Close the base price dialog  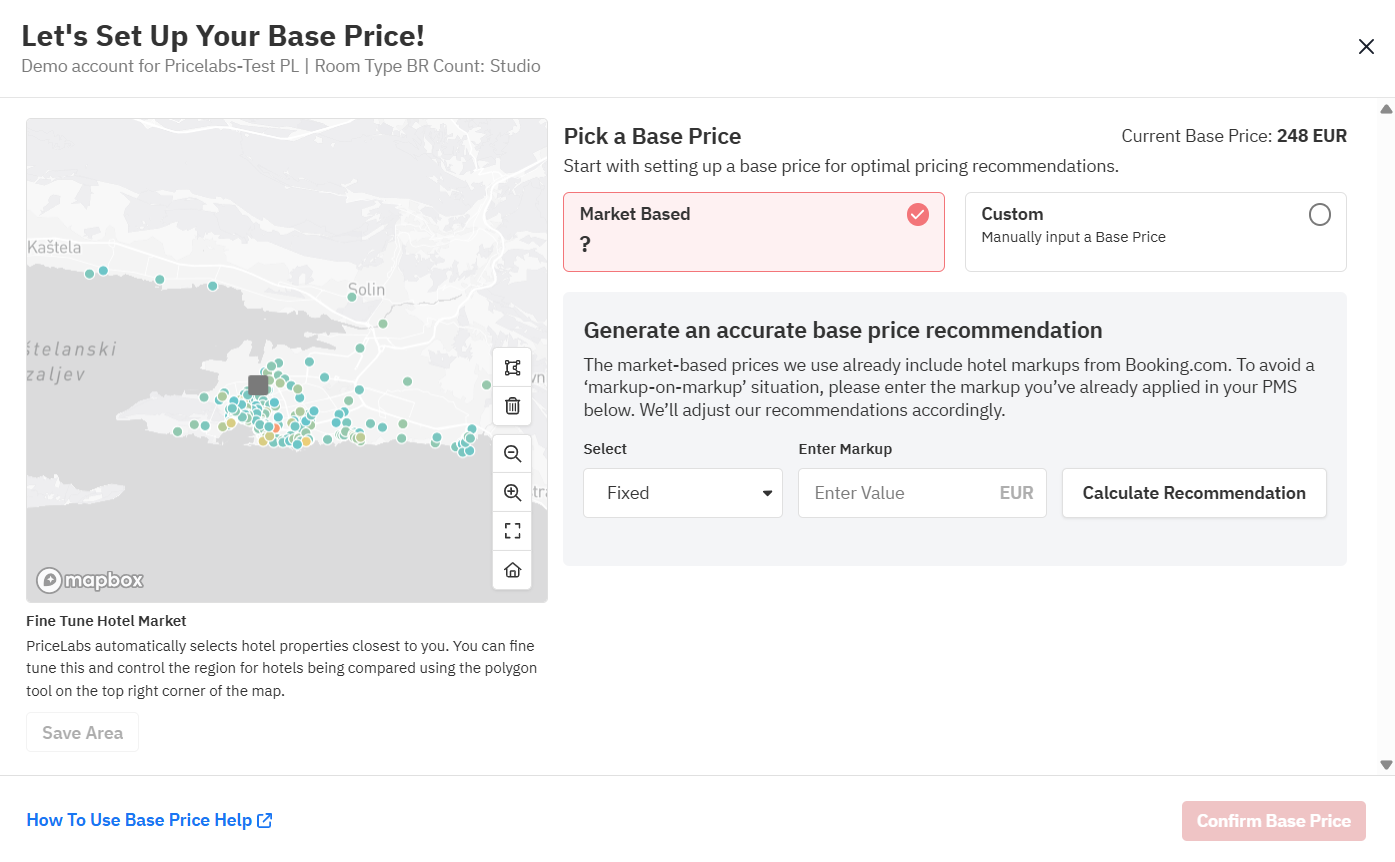tap(1366, 47)
